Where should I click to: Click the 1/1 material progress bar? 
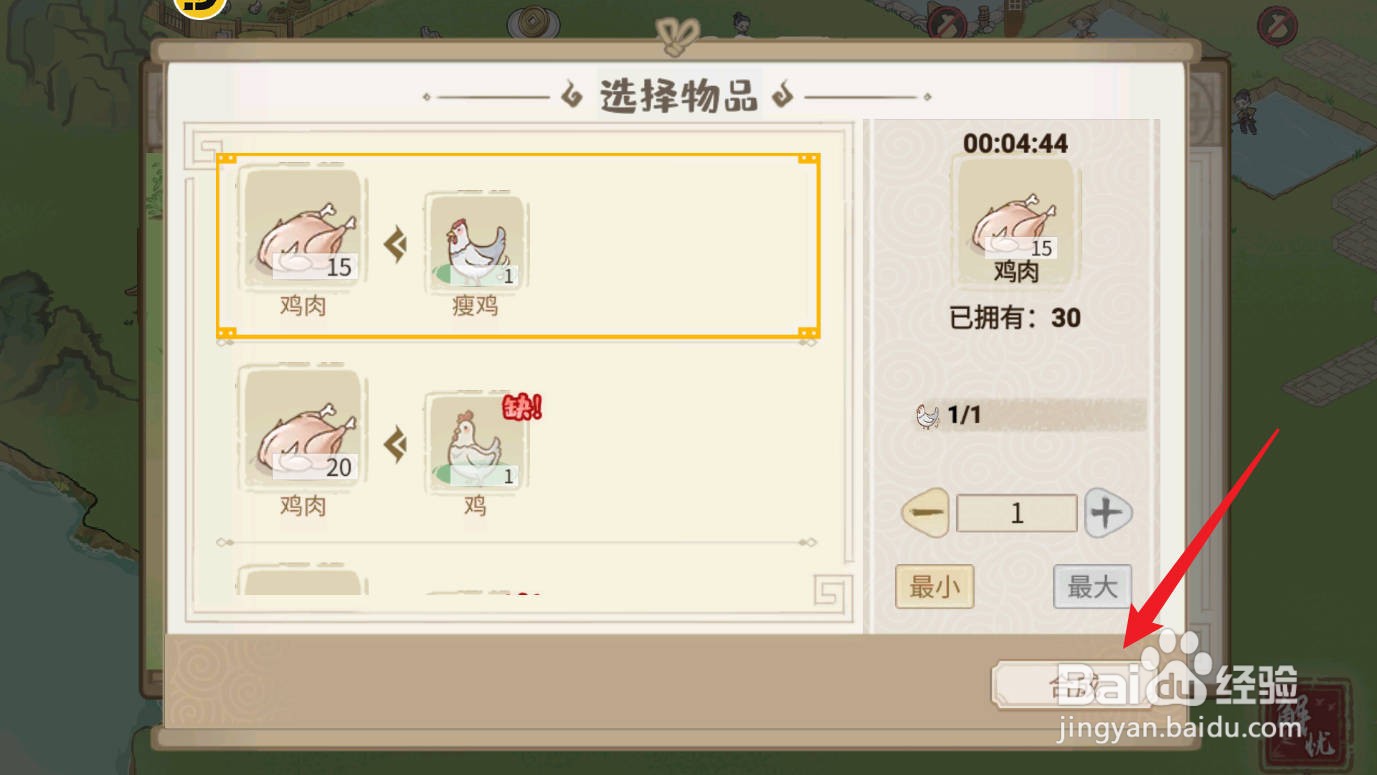(1030, 415)
